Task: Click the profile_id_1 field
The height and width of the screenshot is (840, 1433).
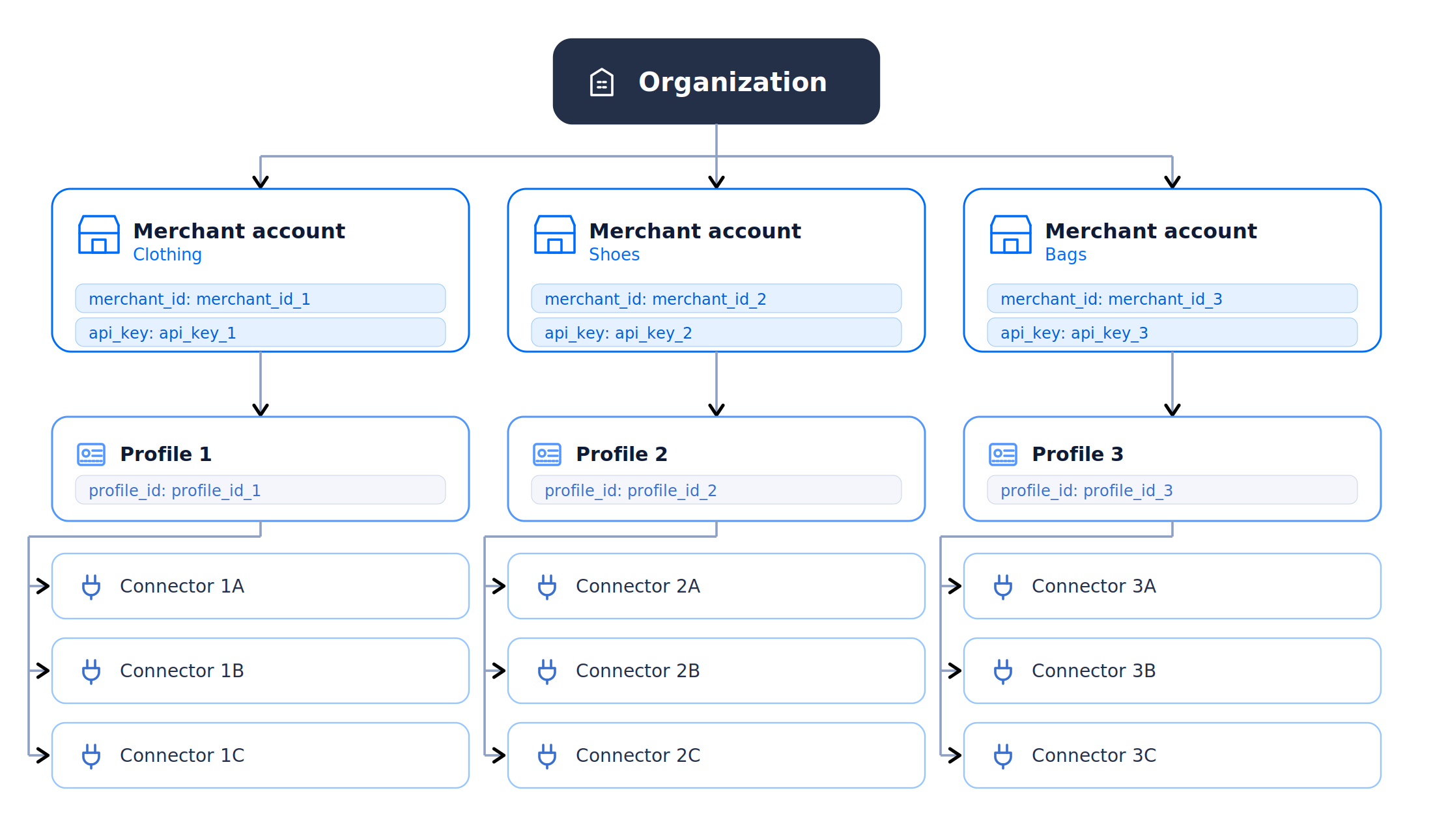Action: click(x=261, y=490)
